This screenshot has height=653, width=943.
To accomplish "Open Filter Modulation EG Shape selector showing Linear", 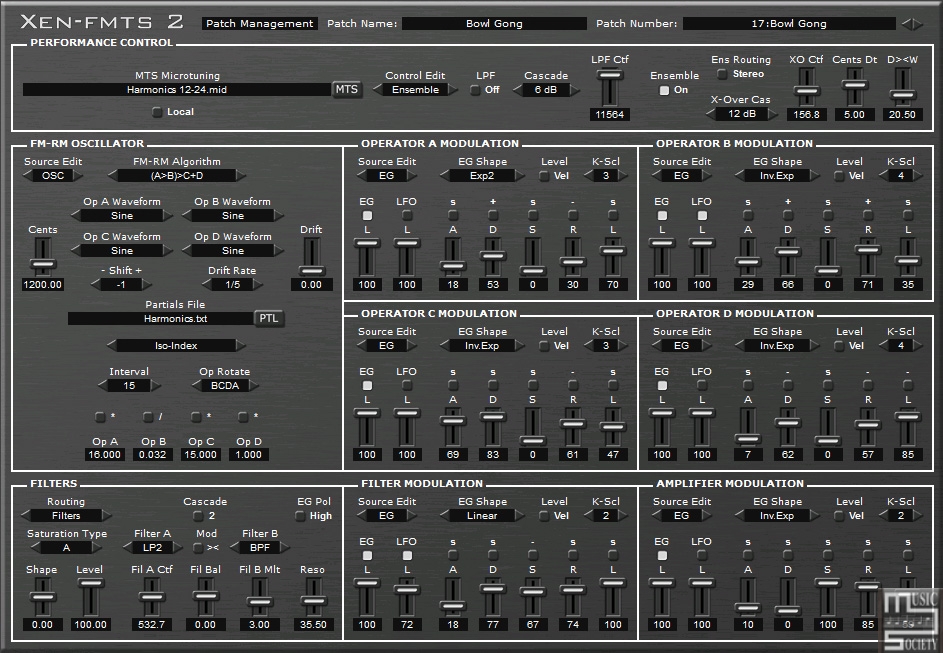I will 482,515.
